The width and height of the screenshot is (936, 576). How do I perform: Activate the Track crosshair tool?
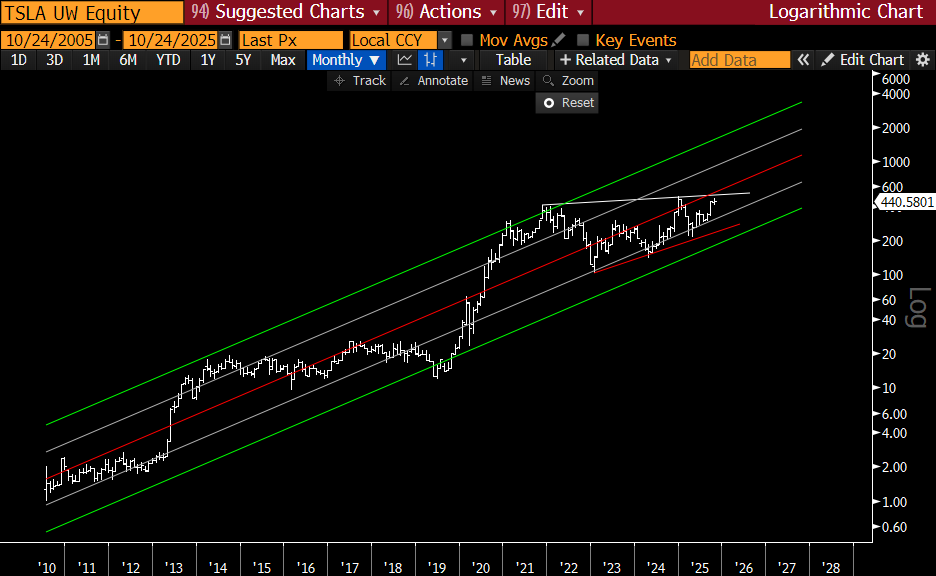coord(360,81)
